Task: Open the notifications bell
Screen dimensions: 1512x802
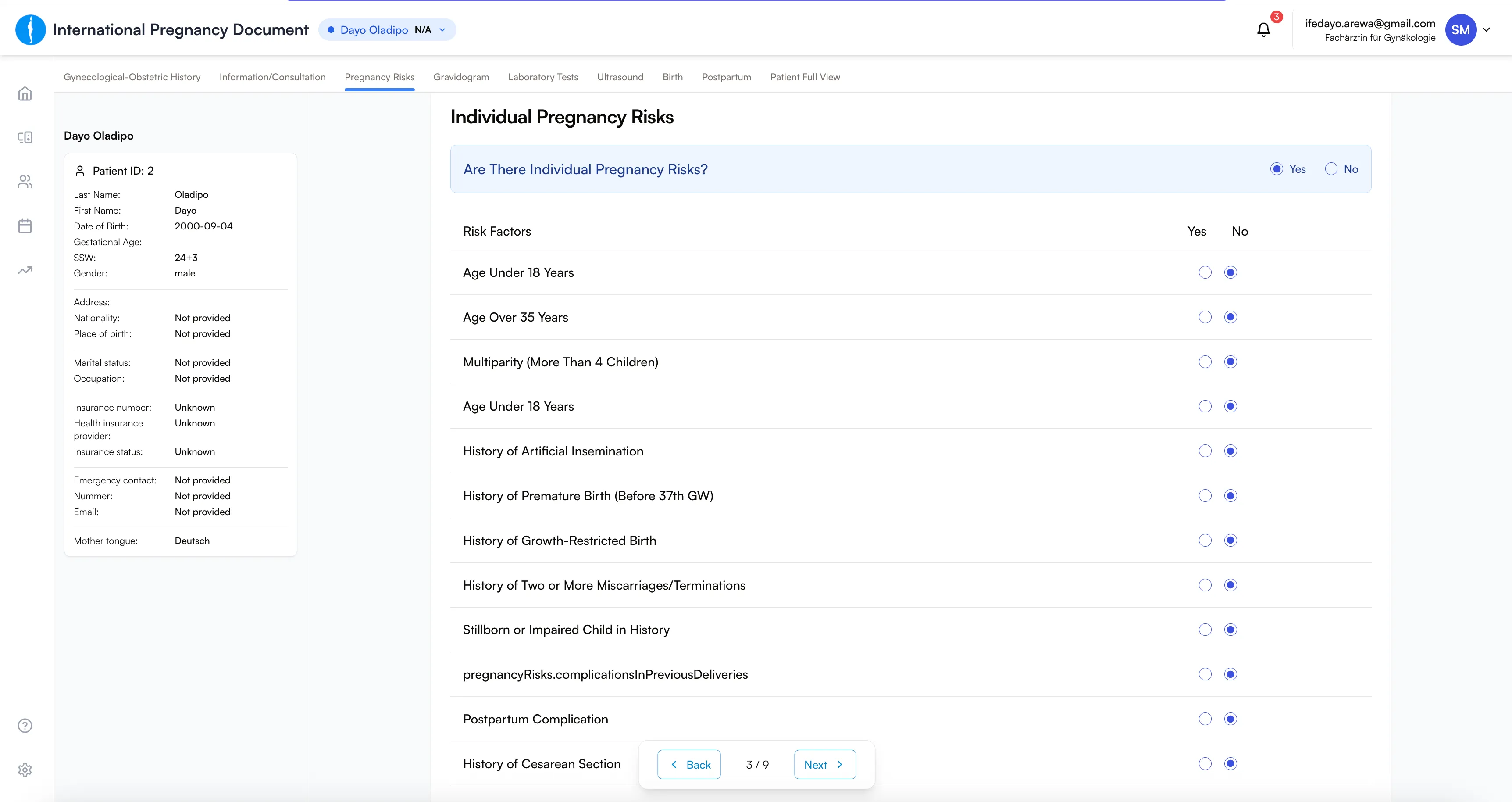Action: 1264,30
